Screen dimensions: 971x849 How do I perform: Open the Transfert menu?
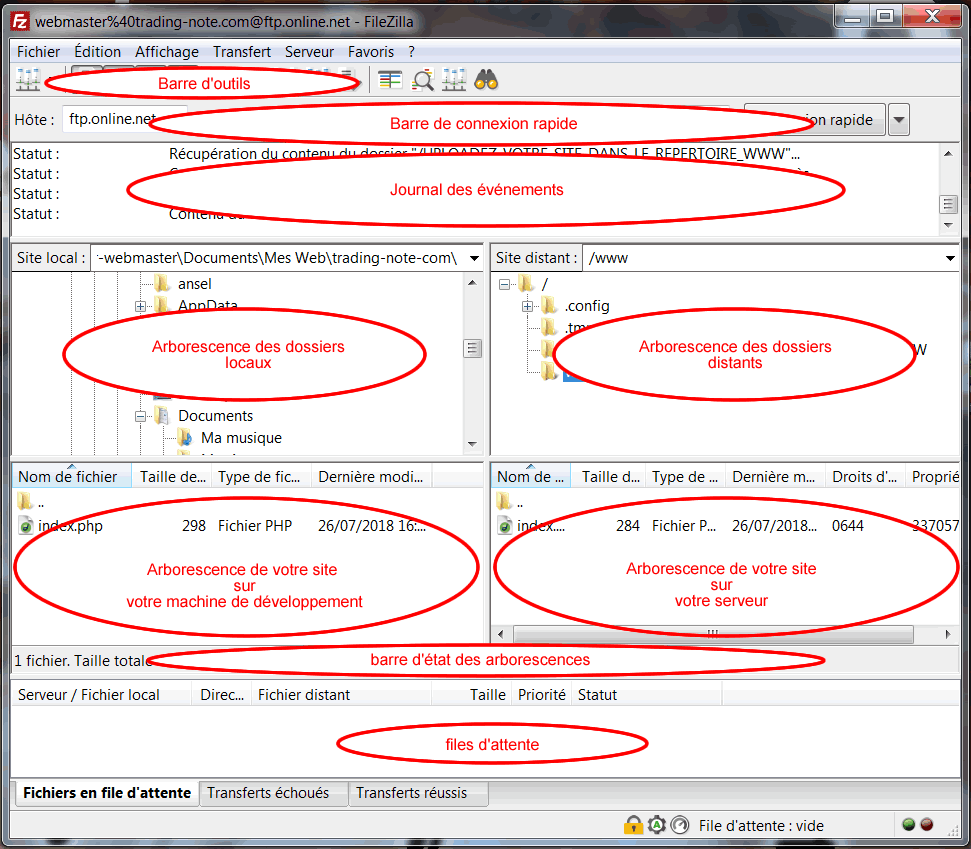point(241,52)
